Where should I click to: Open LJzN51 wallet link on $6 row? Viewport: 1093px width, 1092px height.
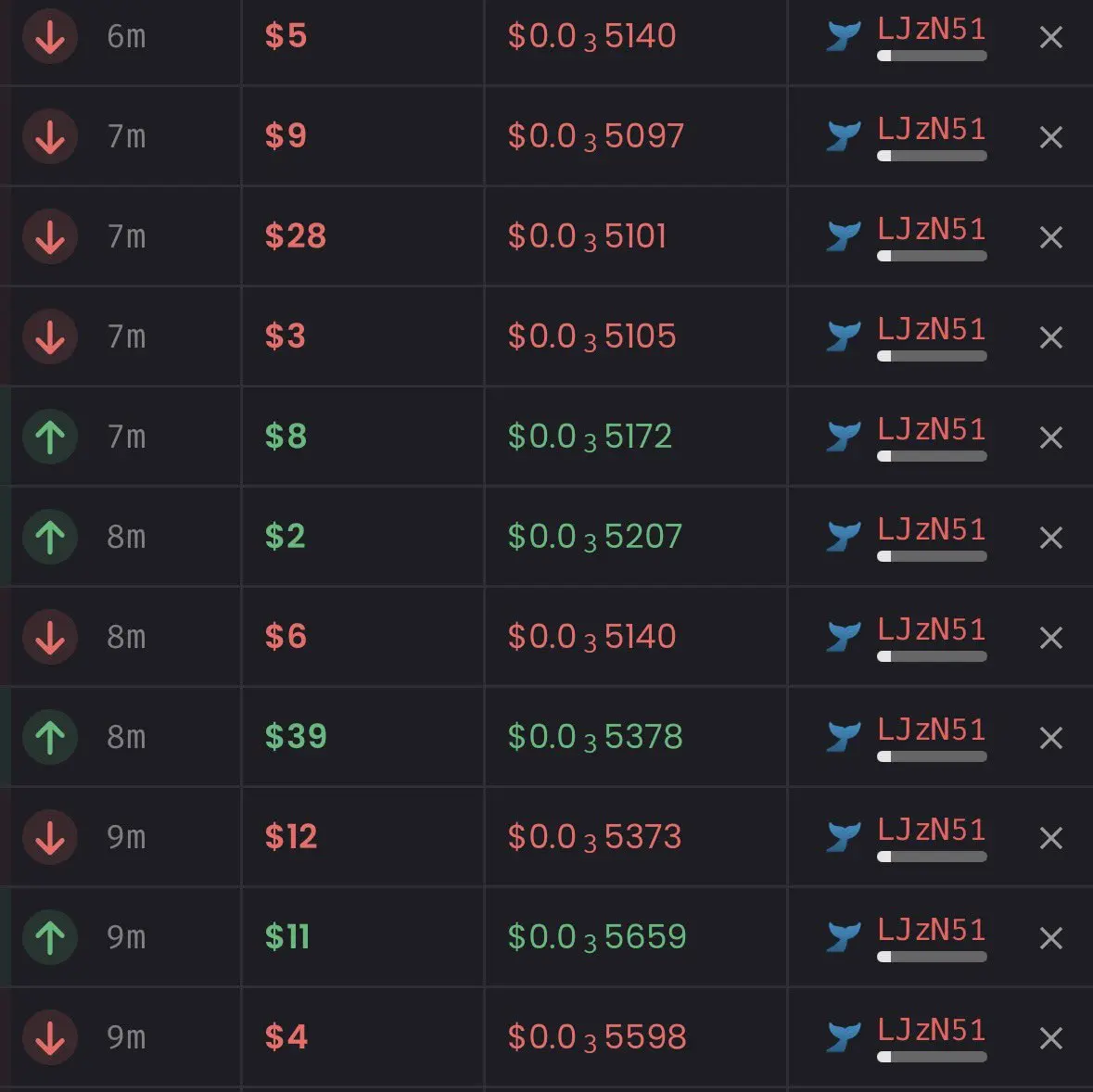(932, 629)
